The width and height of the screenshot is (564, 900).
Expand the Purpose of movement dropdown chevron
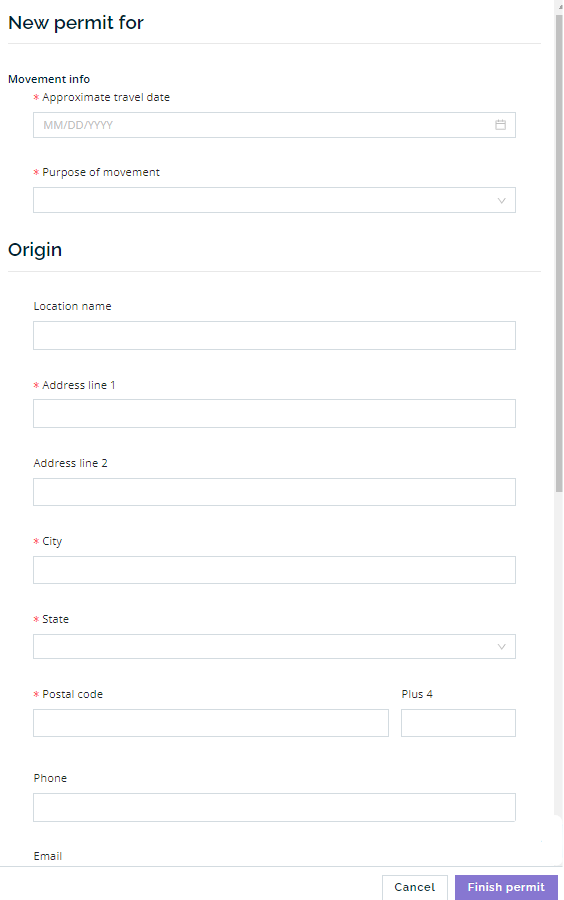[x=501, y=200]
